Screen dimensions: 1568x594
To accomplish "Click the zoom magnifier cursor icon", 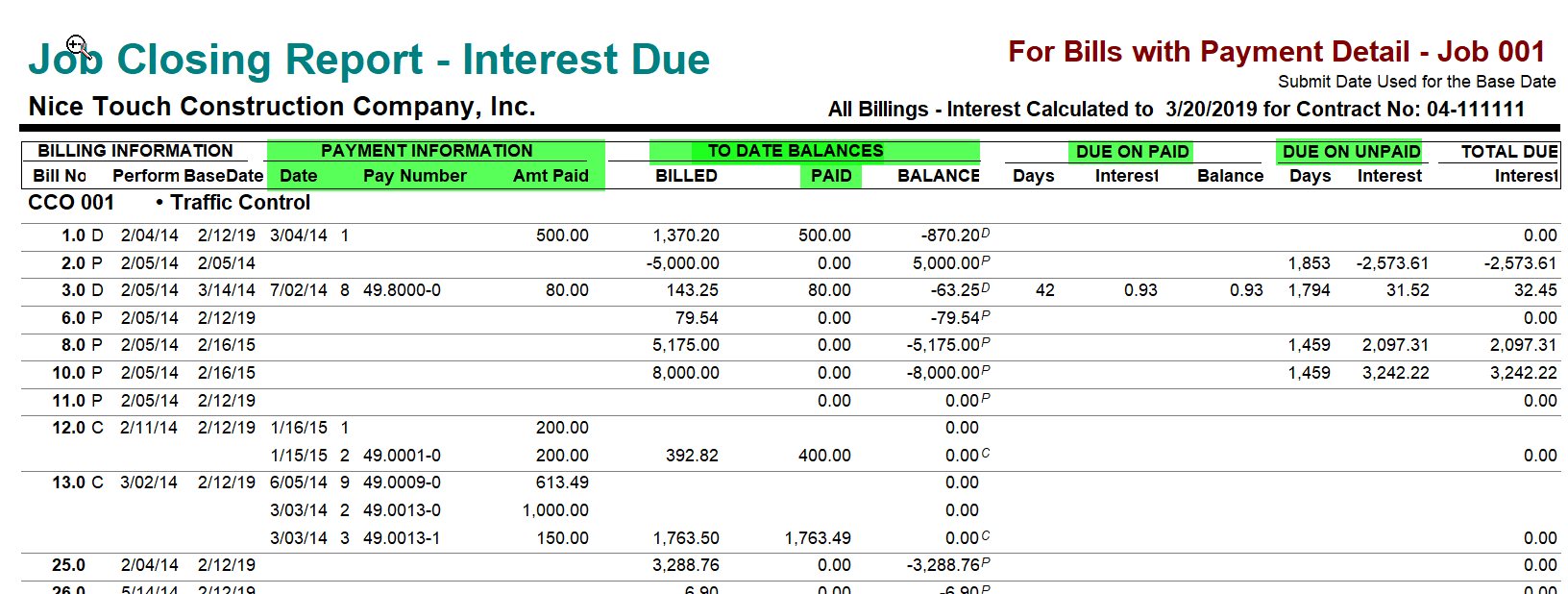I will [x=78, y=46].
